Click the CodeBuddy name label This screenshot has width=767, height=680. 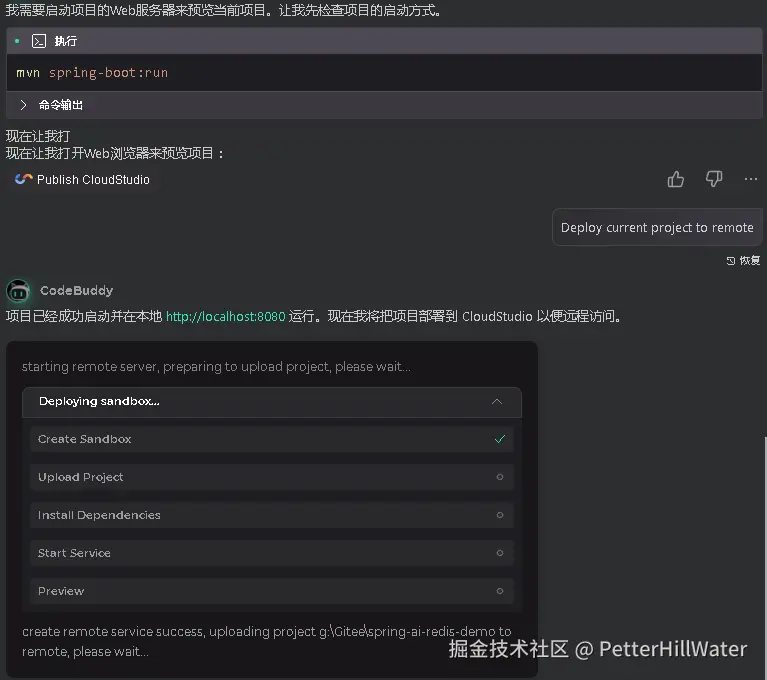point(77,291)
